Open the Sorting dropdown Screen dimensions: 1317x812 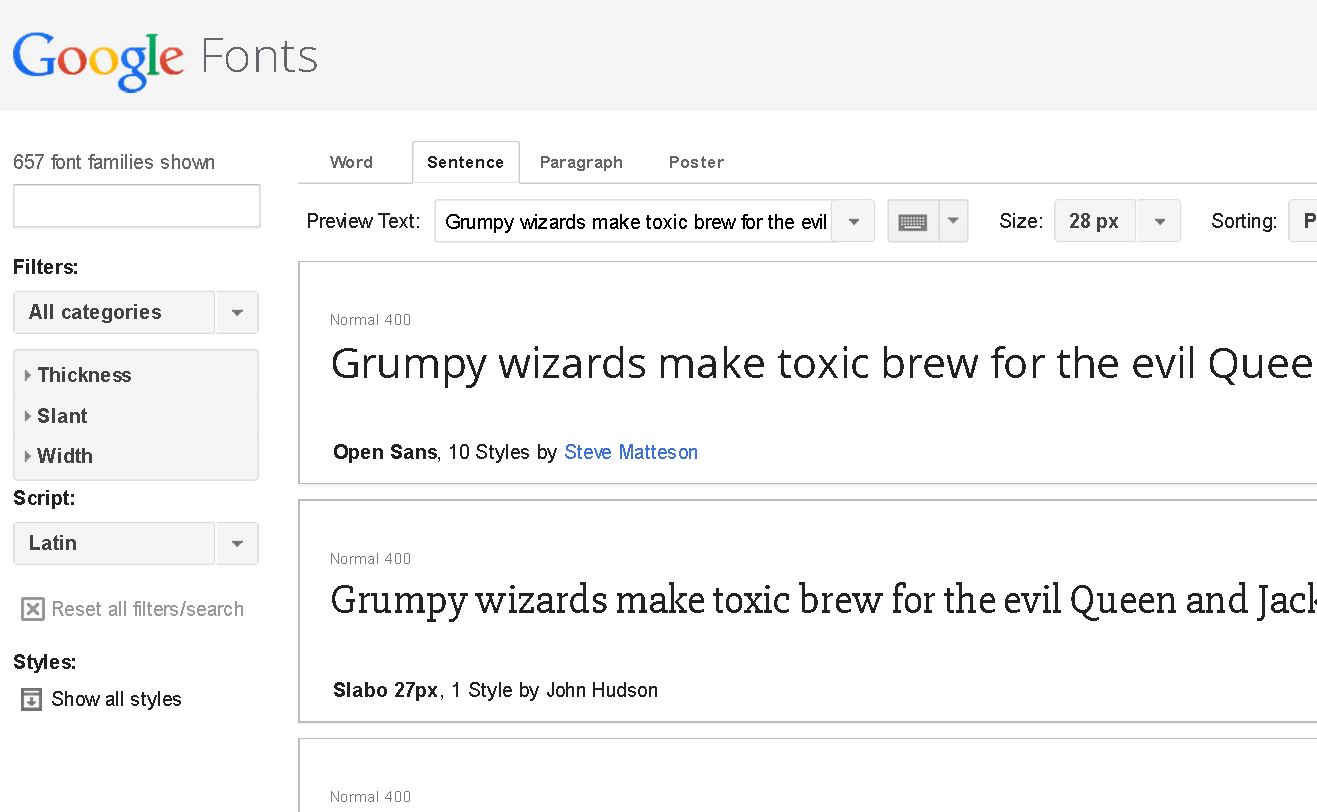pos(1302,221)
